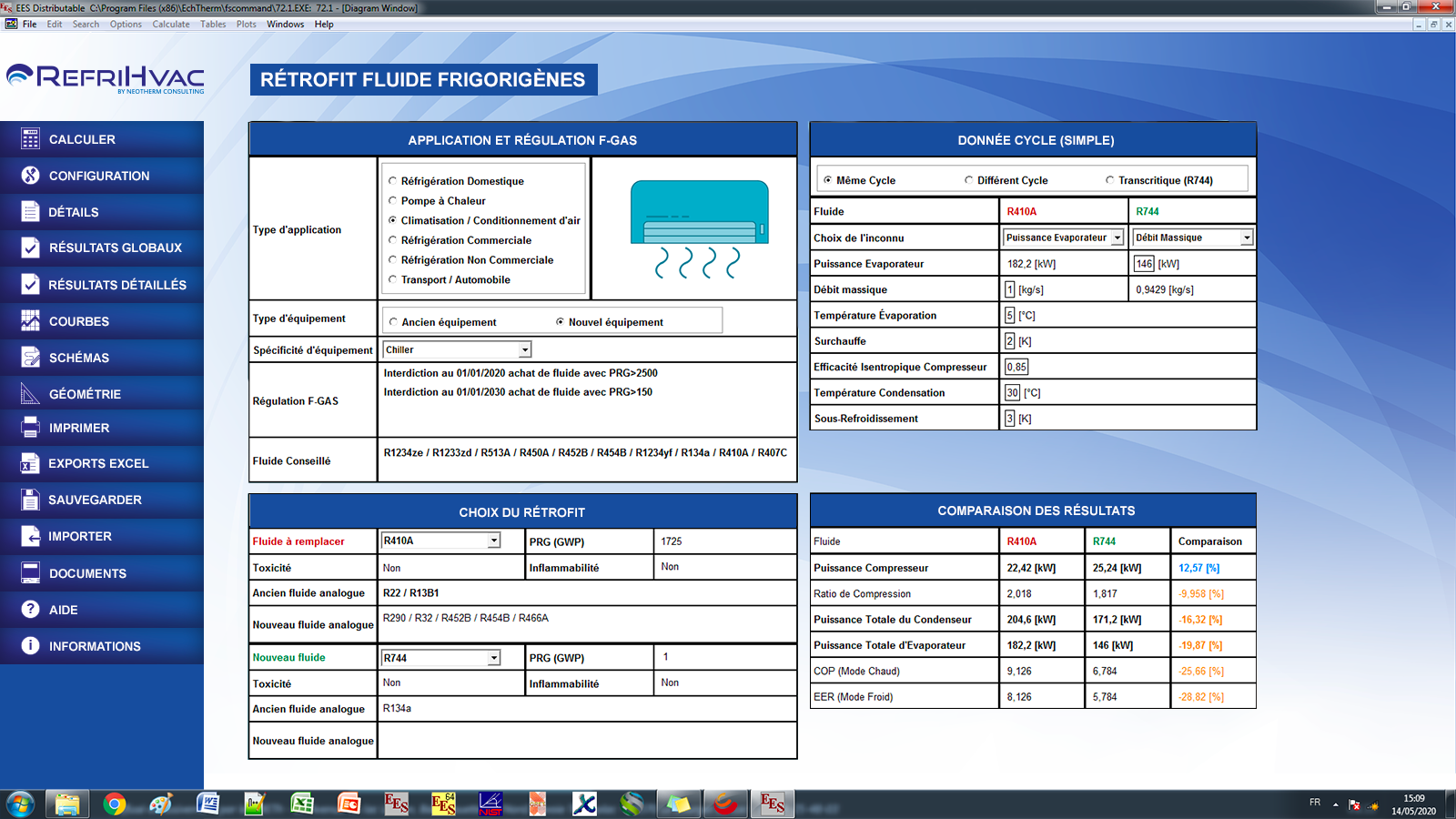This screenshot has height=819, width=1456.
Task: Click the Surchauffe 2 K field
Action: tap(1010, 341)
